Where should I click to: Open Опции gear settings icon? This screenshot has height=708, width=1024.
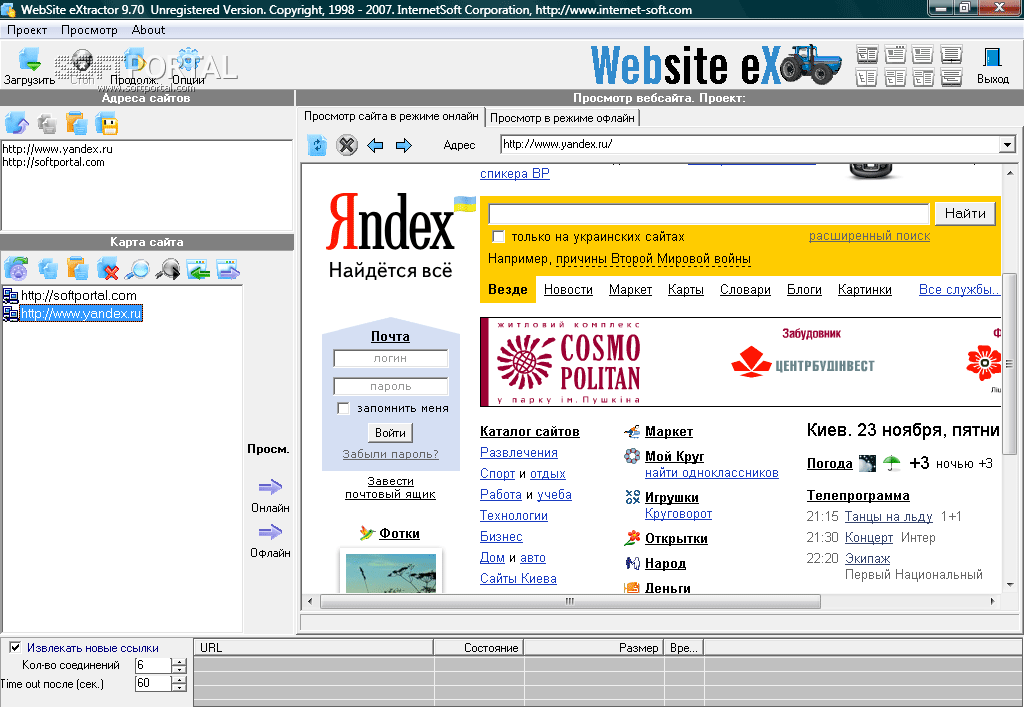tap(188, 60)
